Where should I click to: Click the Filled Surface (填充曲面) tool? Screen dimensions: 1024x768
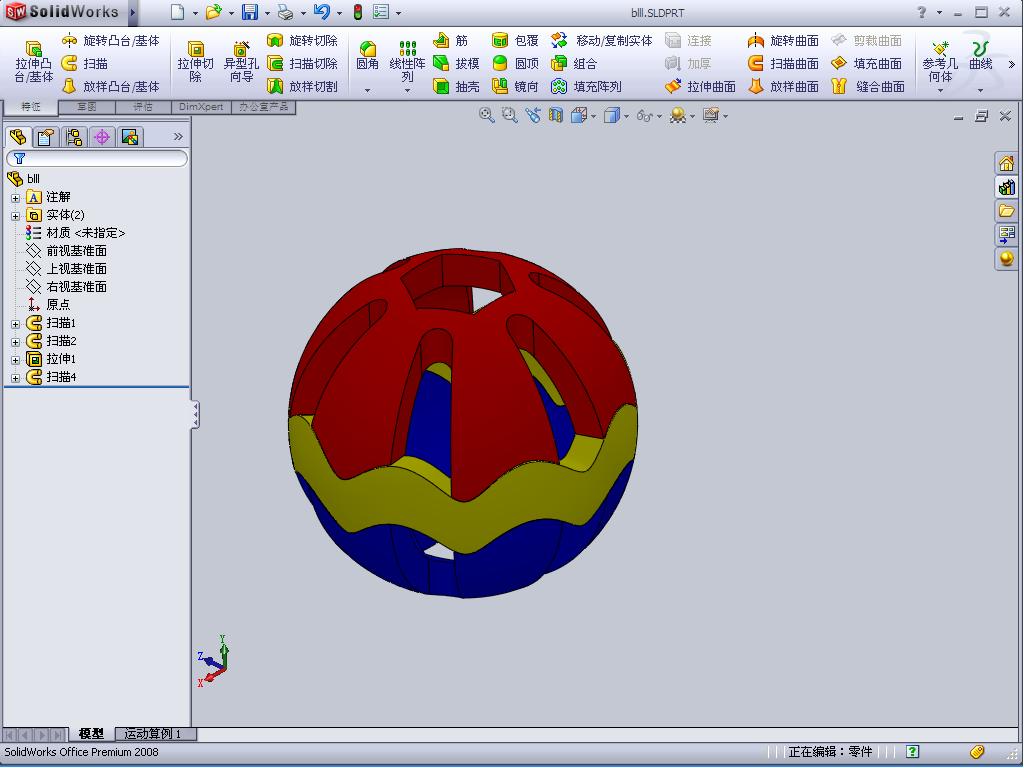pos(867,63)
